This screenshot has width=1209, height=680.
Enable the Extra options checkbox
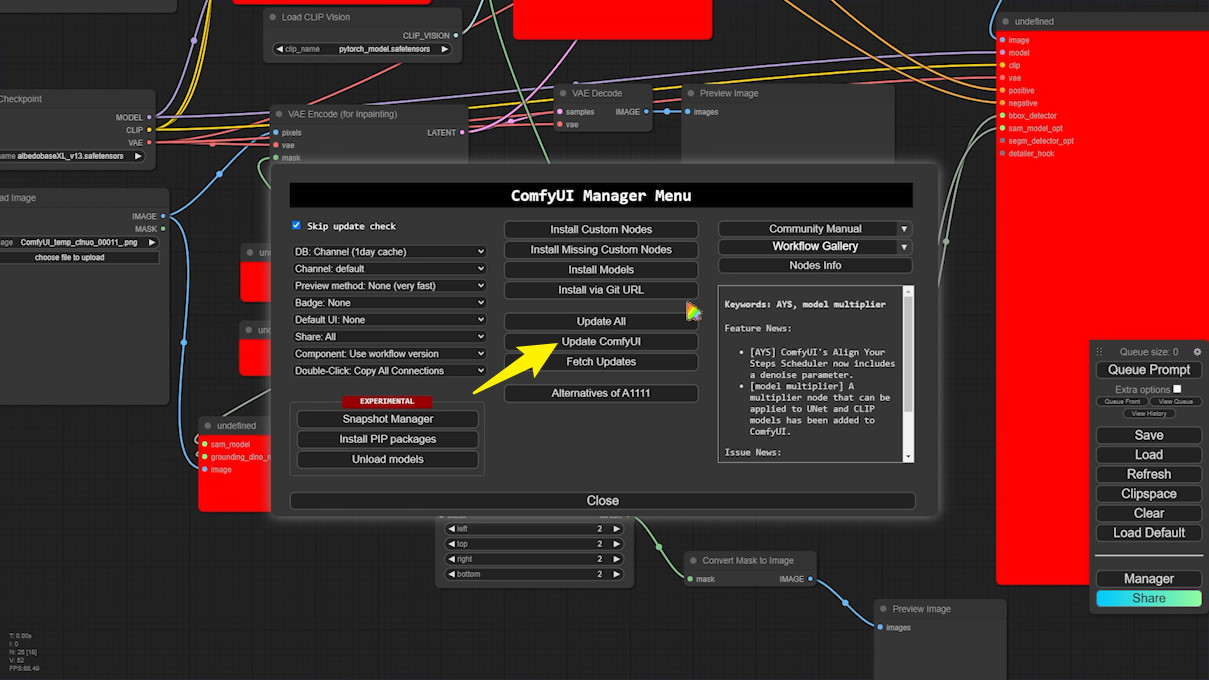1177,389
